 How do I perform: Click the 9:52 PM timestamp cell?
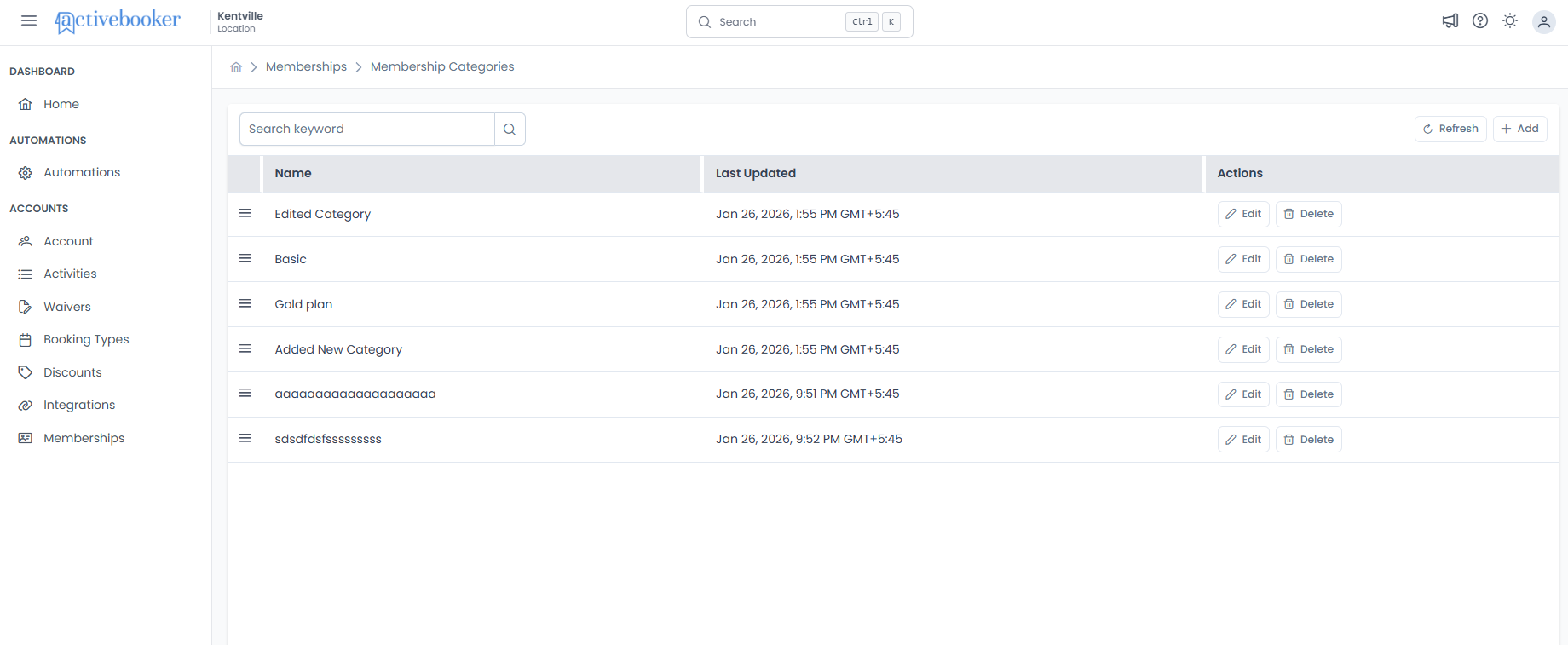tap(809, 439)
